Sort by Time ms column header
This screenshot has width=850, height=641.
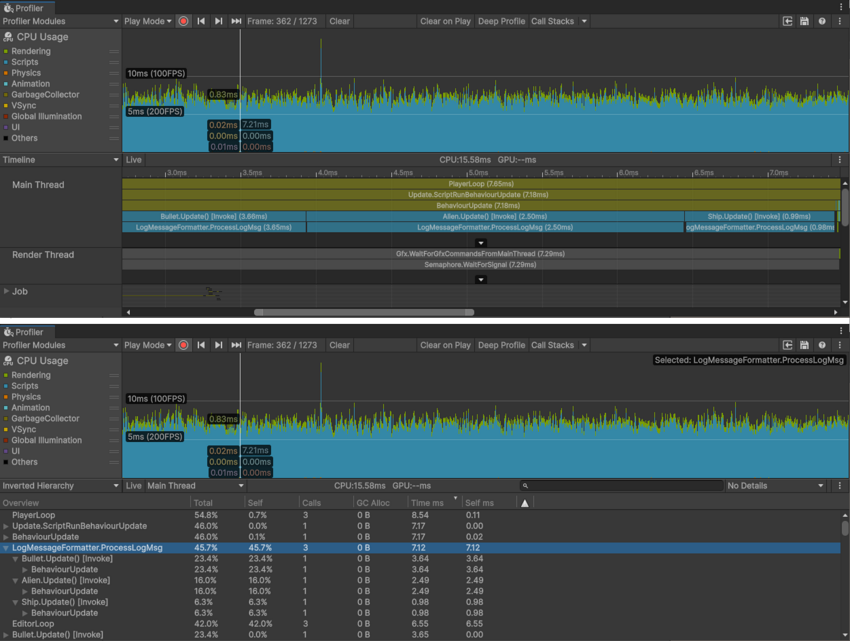[434, 503]
